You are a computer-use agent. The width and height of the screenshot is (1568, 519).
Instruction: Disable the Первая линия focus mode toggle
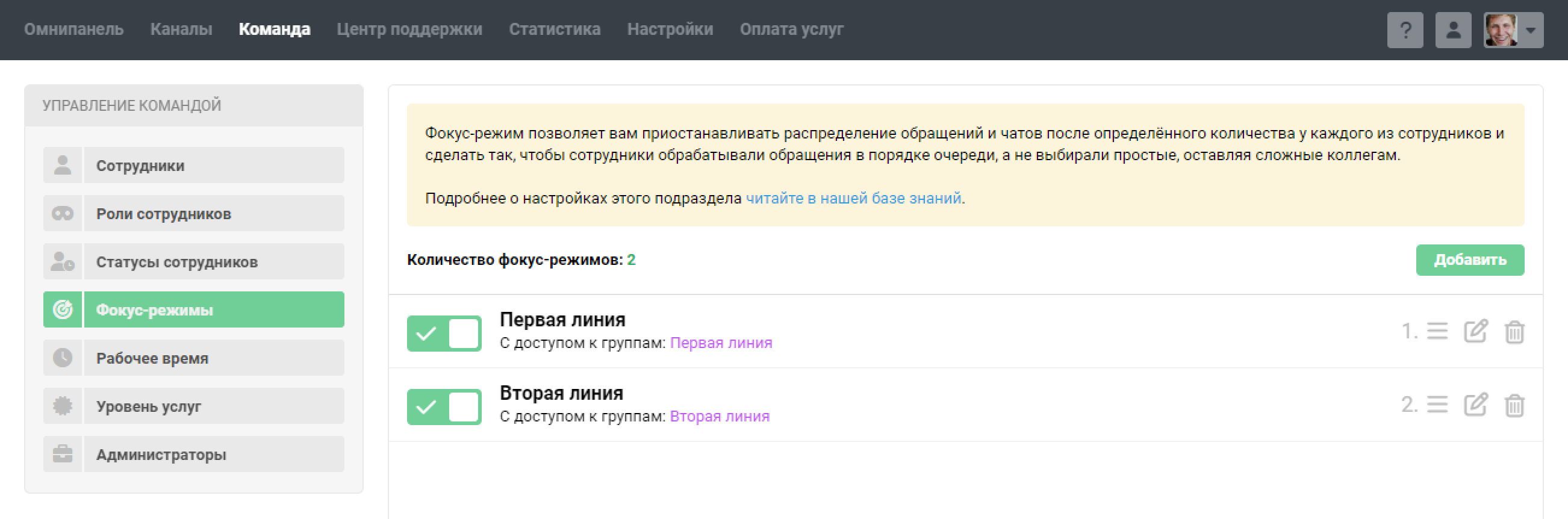(x=444, y=334)
